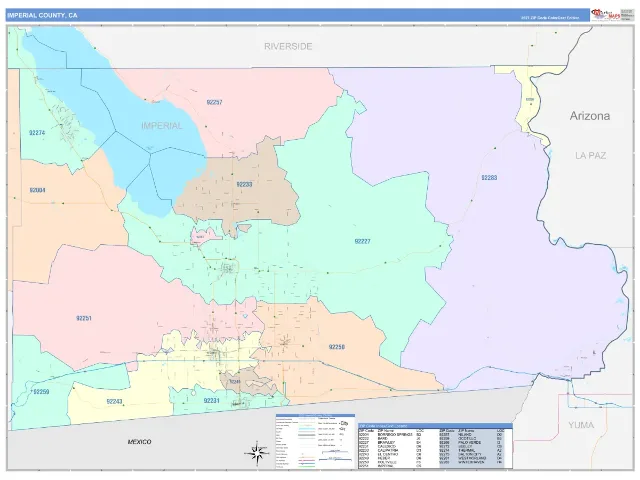640x480 pixels.
Task: Select ZIP code area 92251
Action: tap(84, 318)
